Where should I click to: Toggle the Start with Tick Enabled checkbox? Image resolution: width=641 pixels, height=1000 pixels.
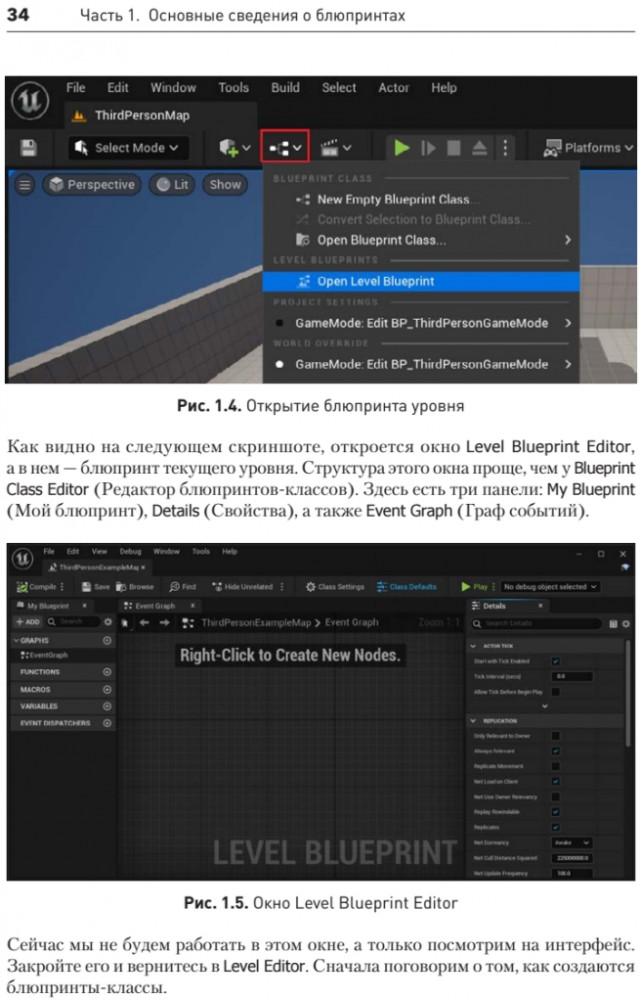click(x=556, y=661)
